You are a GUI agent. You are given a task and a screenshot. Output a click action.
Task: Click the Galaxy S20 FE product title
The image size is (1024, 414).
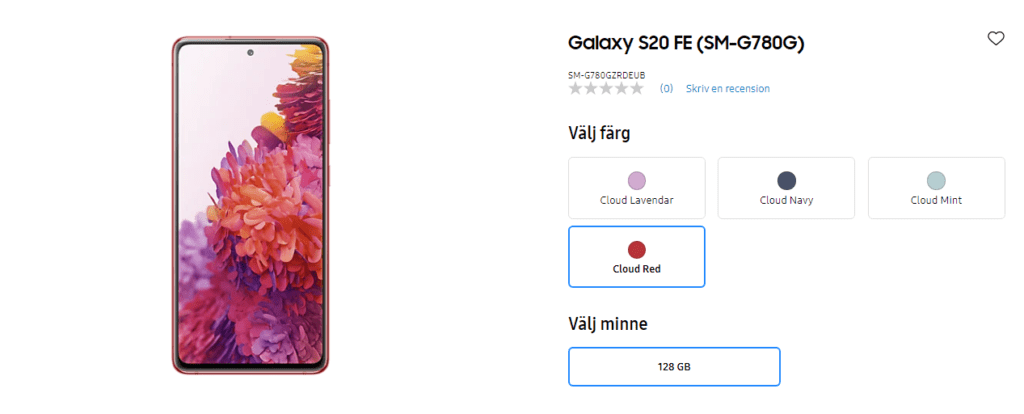pos(686,43)
